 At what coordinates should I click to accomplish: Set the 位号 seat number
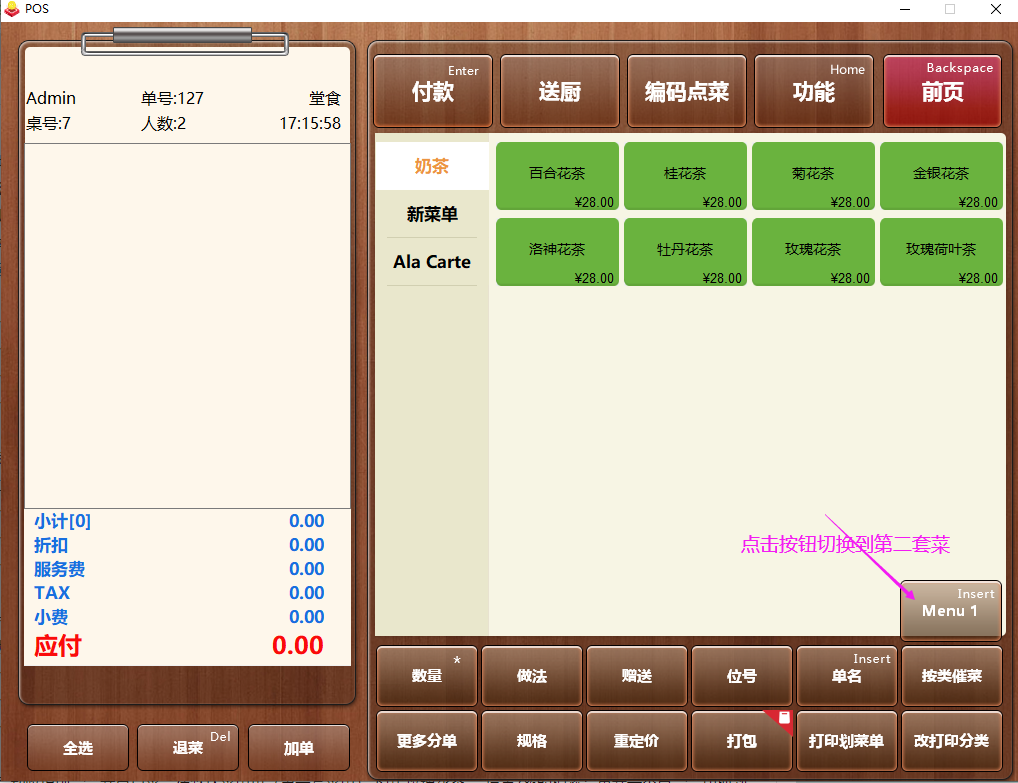tap(741, 676)
